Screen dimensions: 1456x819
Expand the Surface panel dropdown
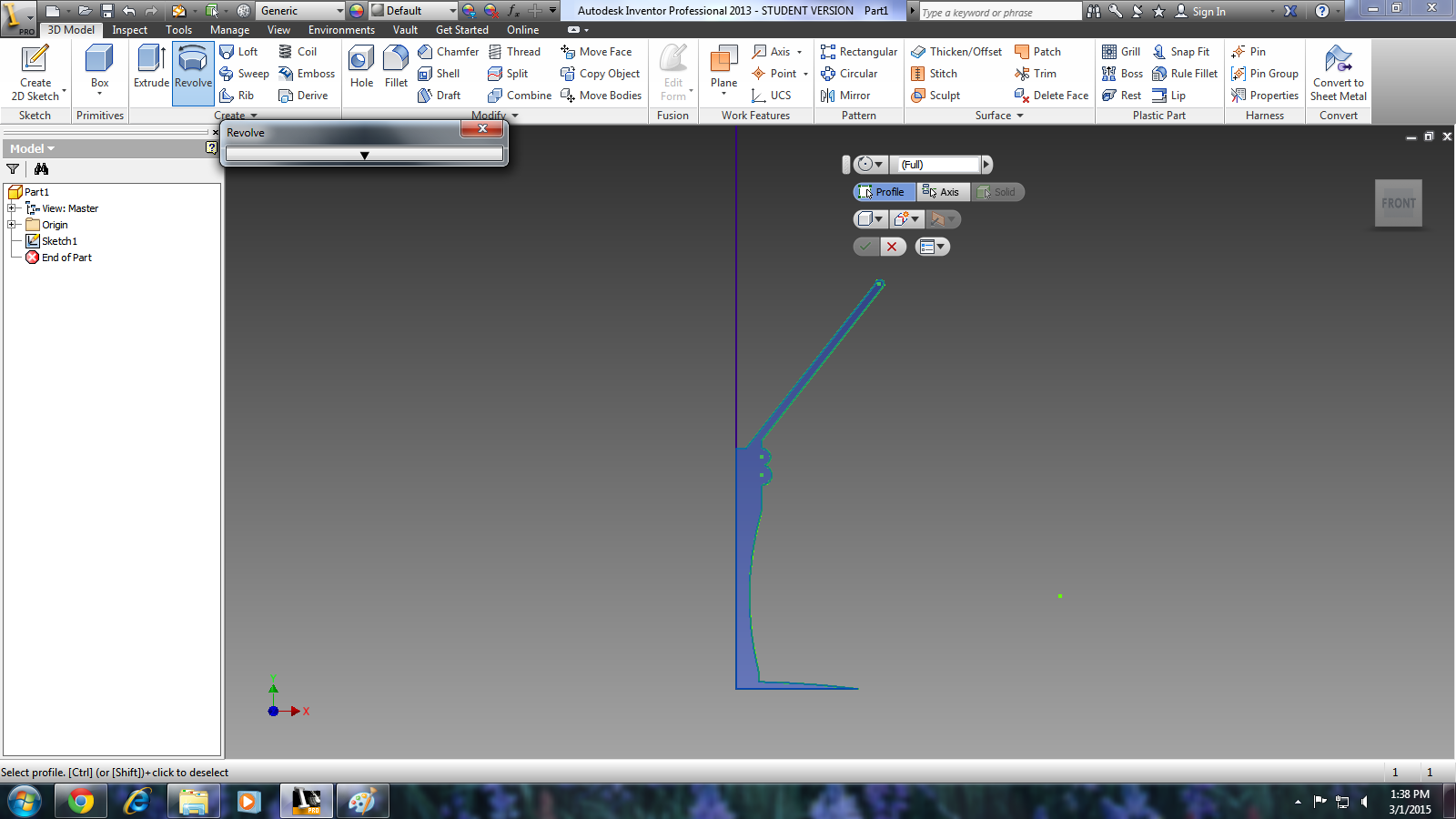999,116
